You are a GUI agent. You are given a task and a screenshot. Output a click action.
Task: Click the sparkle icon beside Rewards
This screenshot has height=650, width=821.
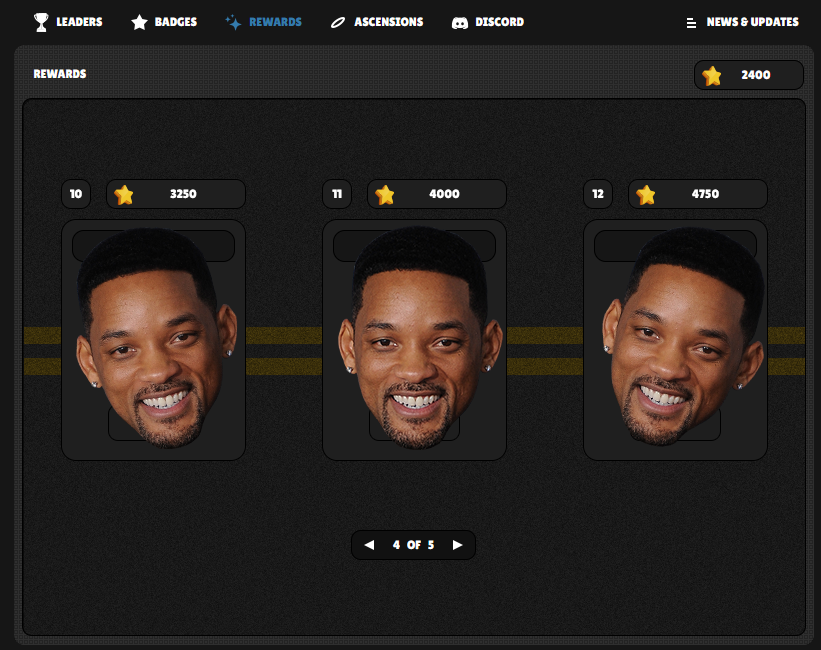click(x=233, y=22)
